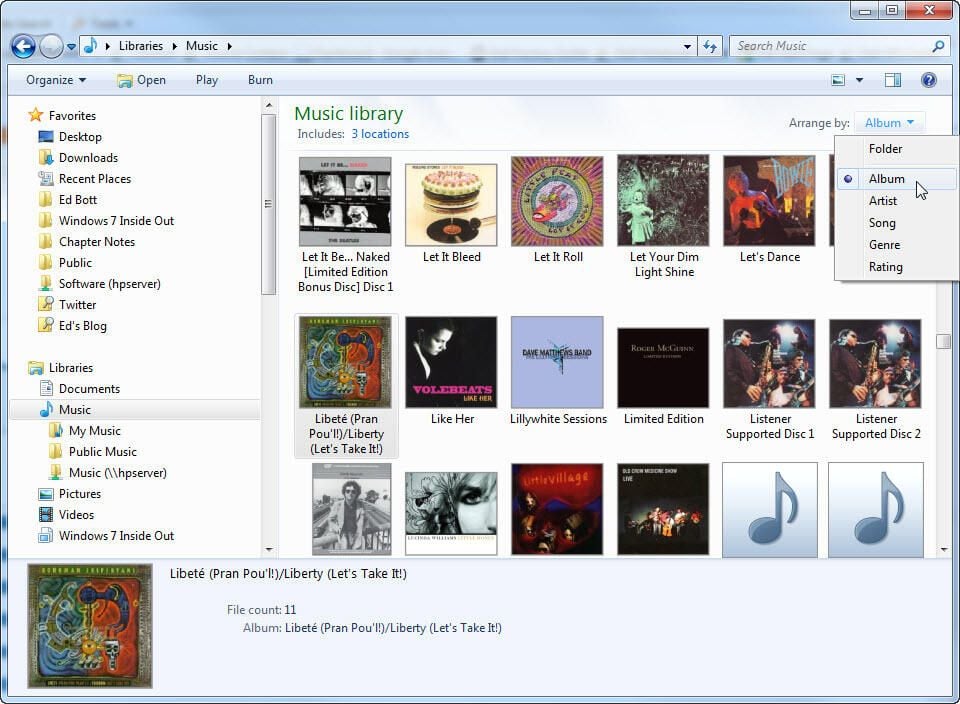This screenshot has height=704, width=960.
Task: Choose Artist in Arrange by menu
Action: pos(883,201)
